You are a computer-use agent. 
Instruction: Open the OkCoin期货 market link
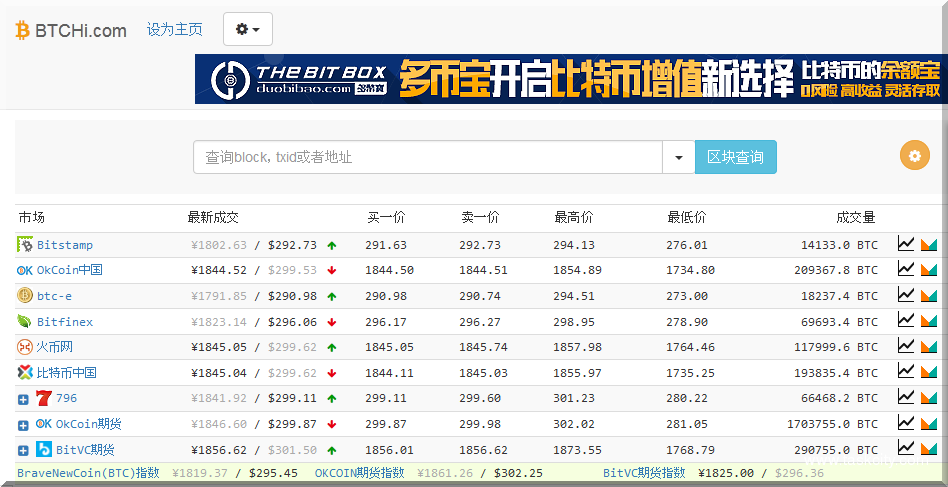click(89, 424)
